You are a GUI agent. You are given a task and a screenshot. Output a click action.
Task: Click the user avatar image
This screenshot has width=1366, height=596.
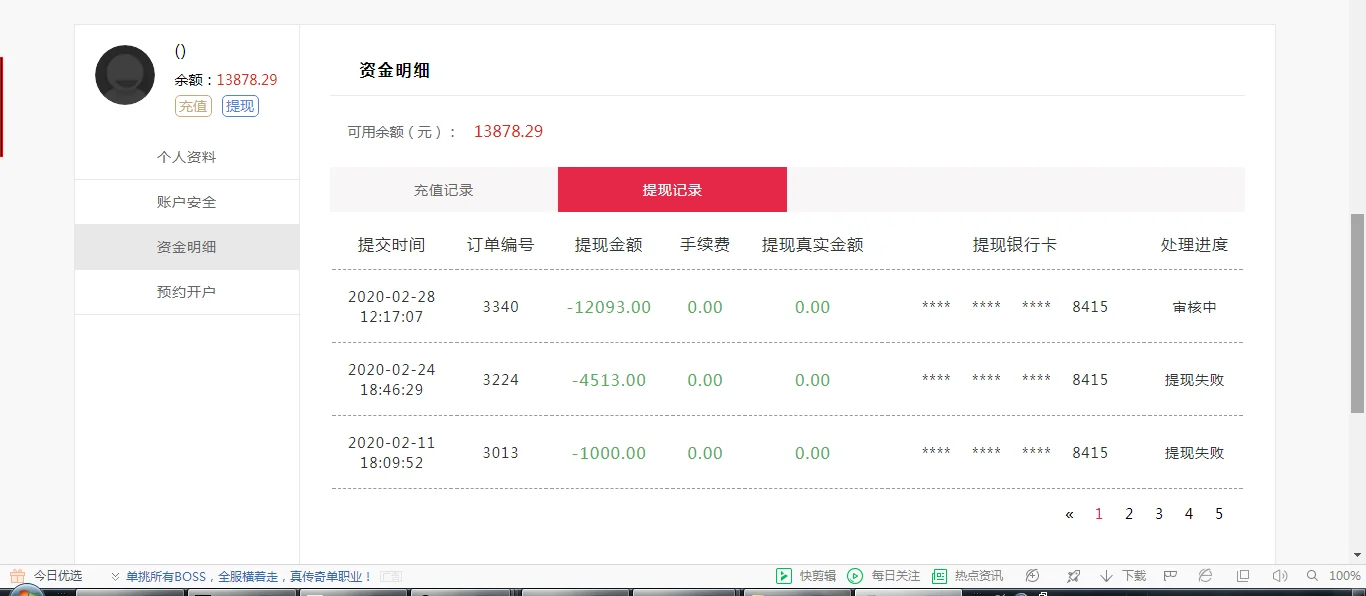[125, 75]
